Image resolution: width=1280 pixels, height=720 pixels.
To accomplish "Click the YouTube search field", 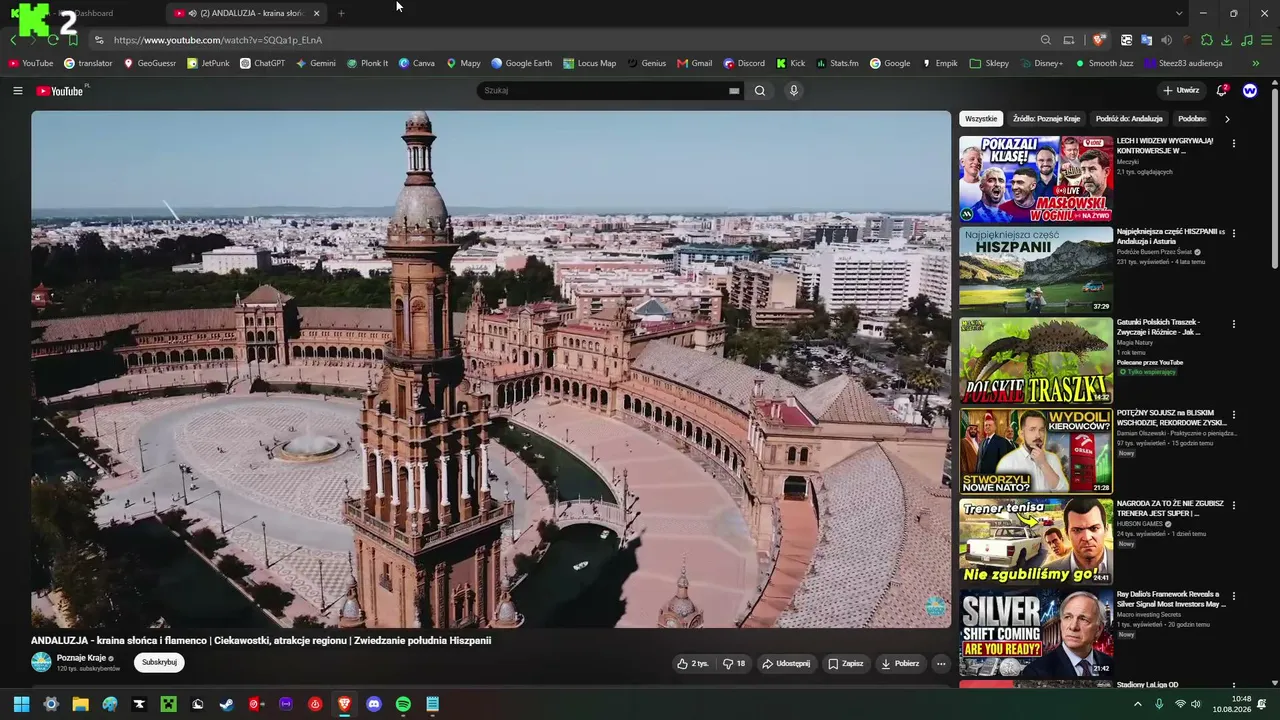I will click(602, 91).
